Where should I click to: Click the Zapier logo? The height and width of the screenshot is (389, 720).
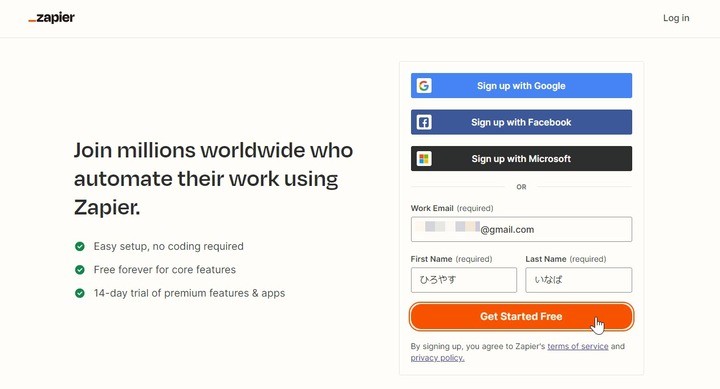(x=51, y=18)
